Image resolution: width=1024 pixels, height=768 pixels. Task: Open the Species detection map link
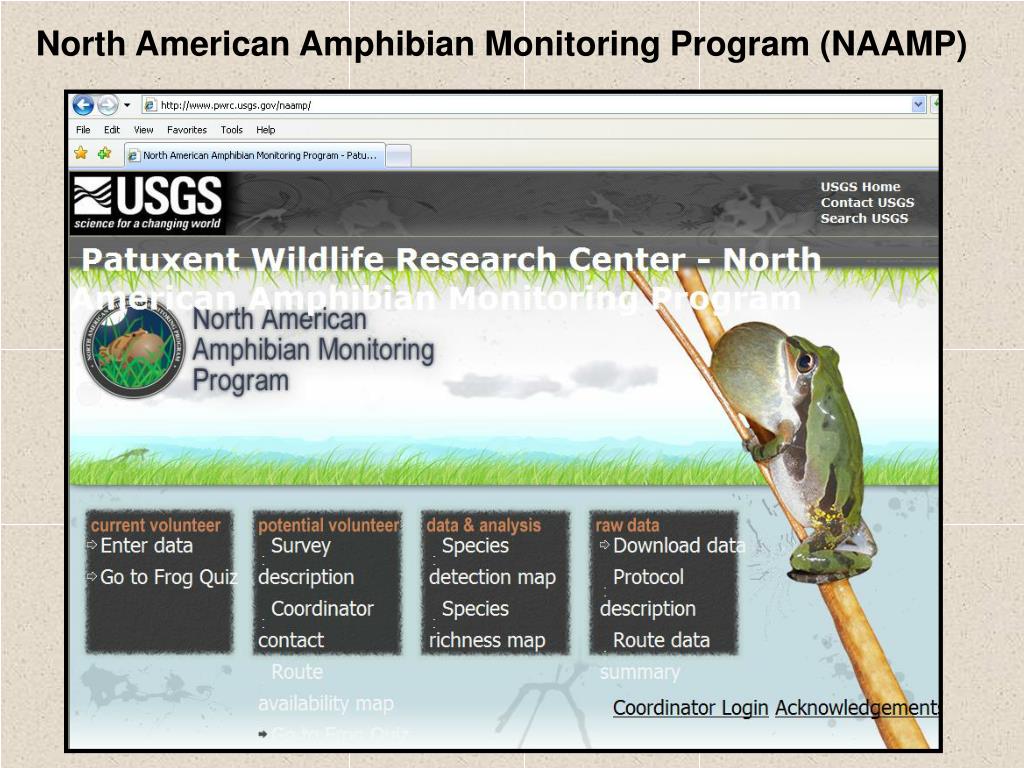tap(492, 561)
